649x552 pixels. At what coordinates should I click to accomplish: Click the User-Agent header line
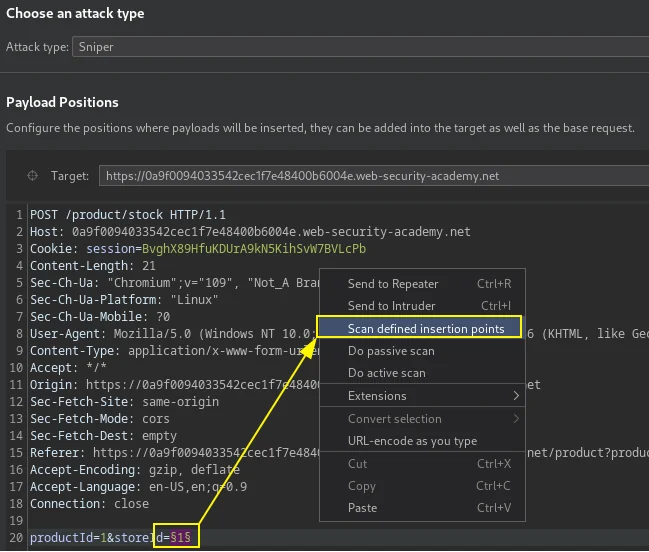[174, 334]
